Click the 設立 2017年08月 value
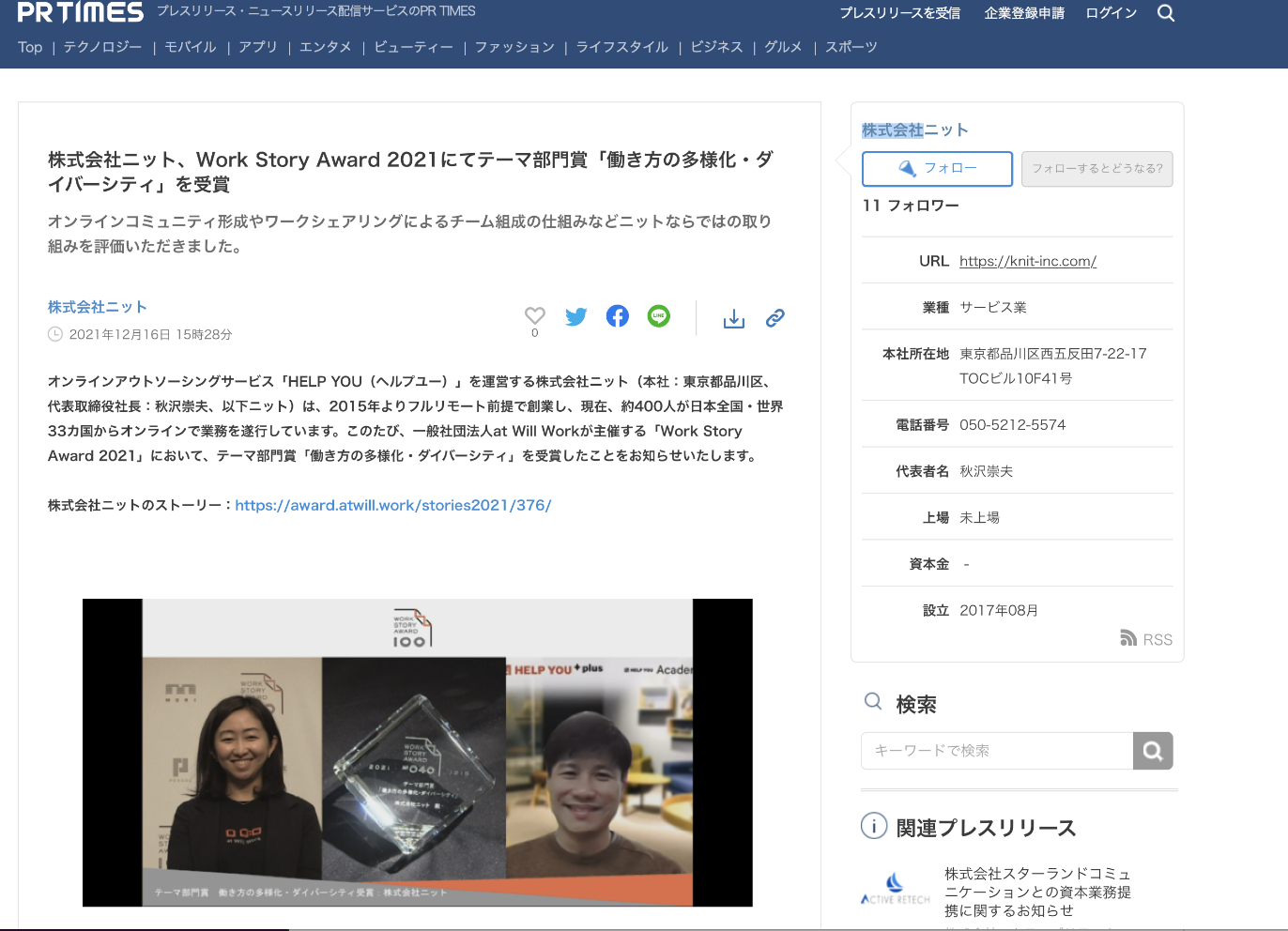 pyautogui.click(x=999, y=610)
